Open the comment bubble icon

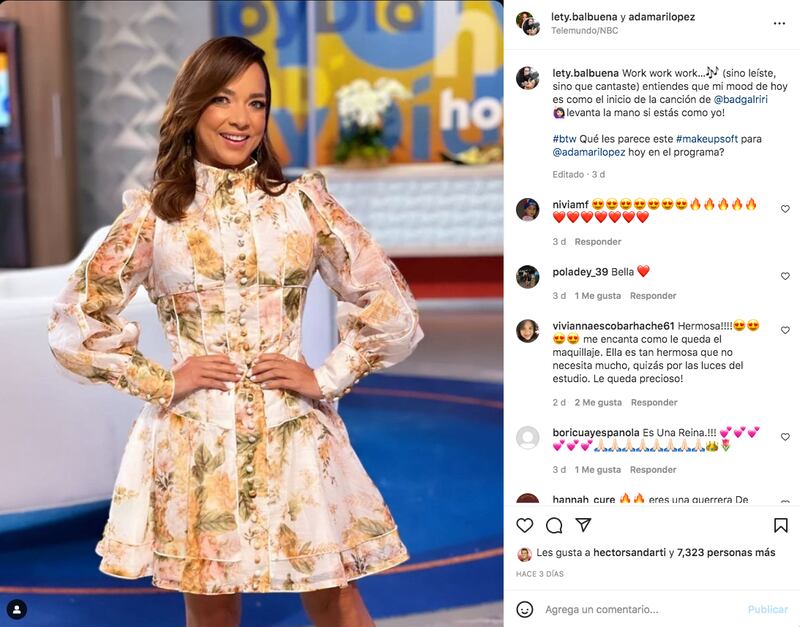[x=554, y=525]
